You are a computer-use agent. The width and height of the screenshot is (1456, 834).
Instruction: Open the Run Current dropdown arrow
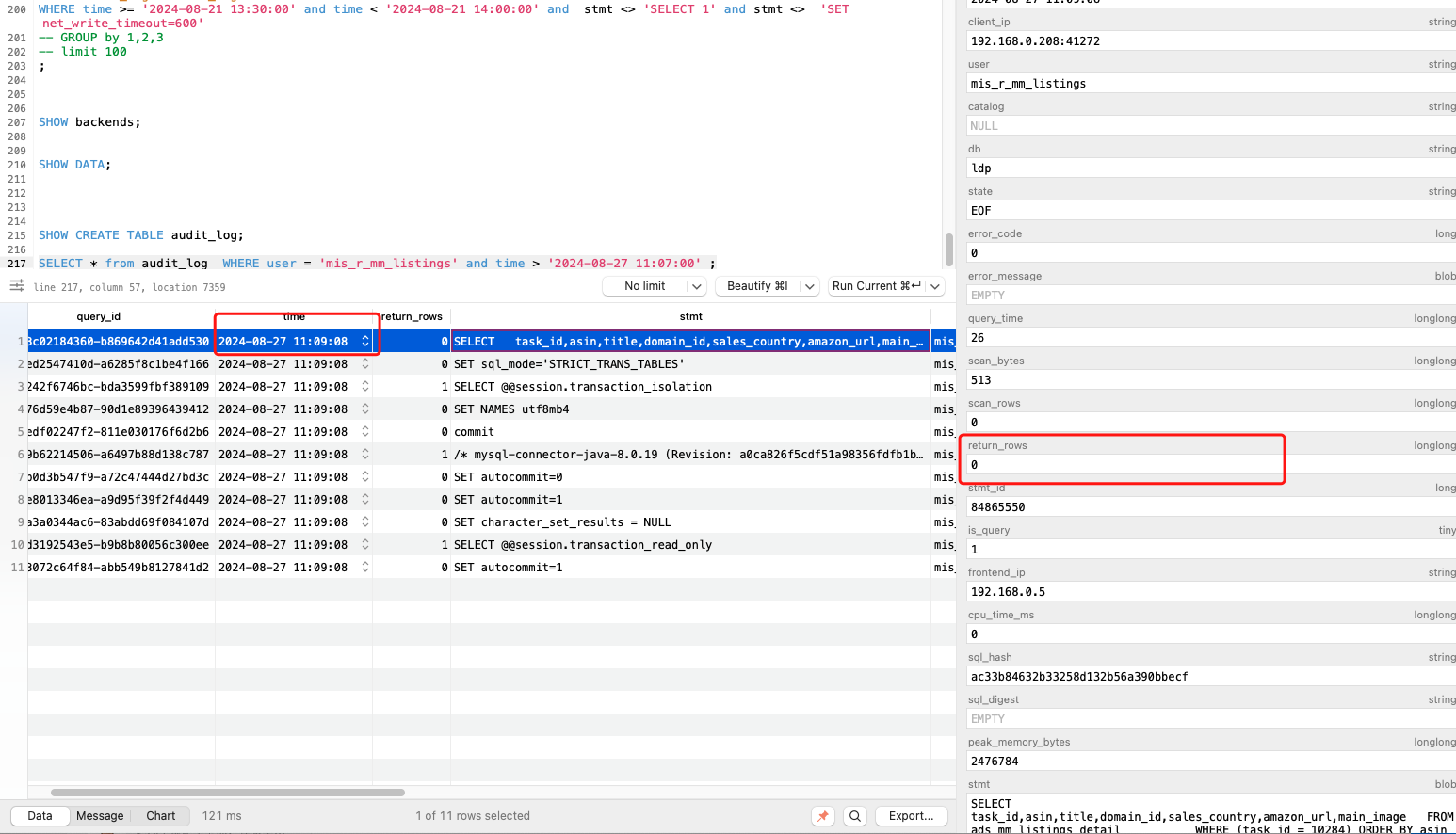(935, 286)
